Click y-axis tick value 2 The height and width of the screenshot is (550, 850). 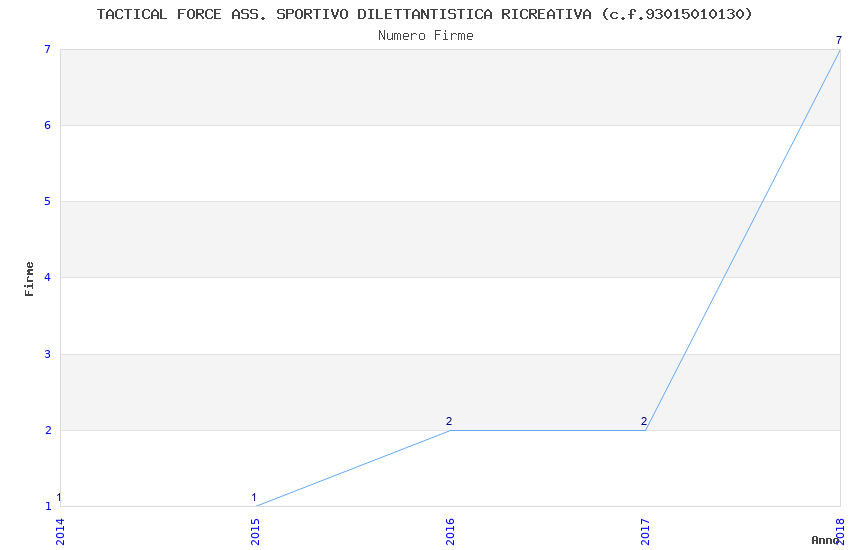click(48, 430)
